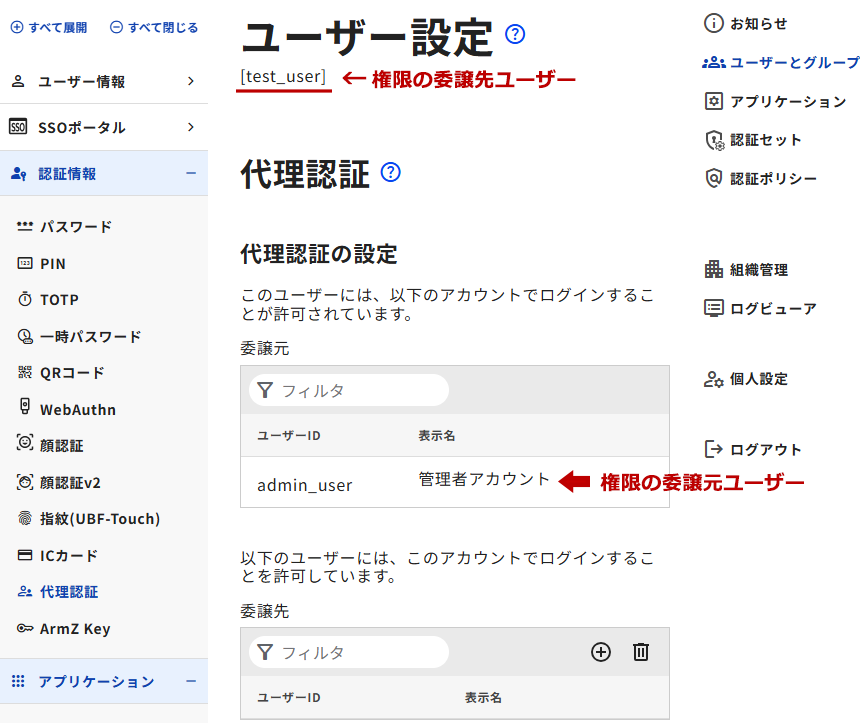
Task: Open ユーザーとグループ management
Action: coord(782,62)
